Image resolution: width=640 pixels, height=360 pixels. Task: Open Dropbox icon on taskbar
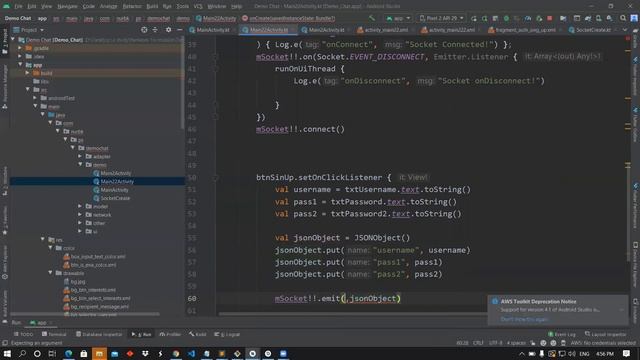145,353
